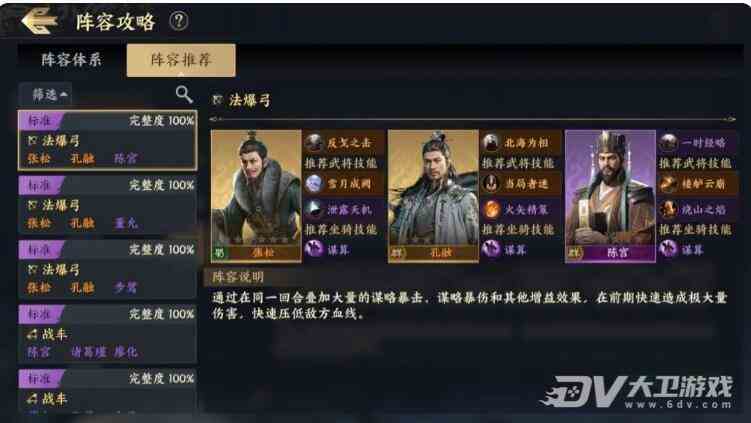Select the 阵容推荐 tab
This screenshot has width=751, height=423.
[x=181, y=60]
